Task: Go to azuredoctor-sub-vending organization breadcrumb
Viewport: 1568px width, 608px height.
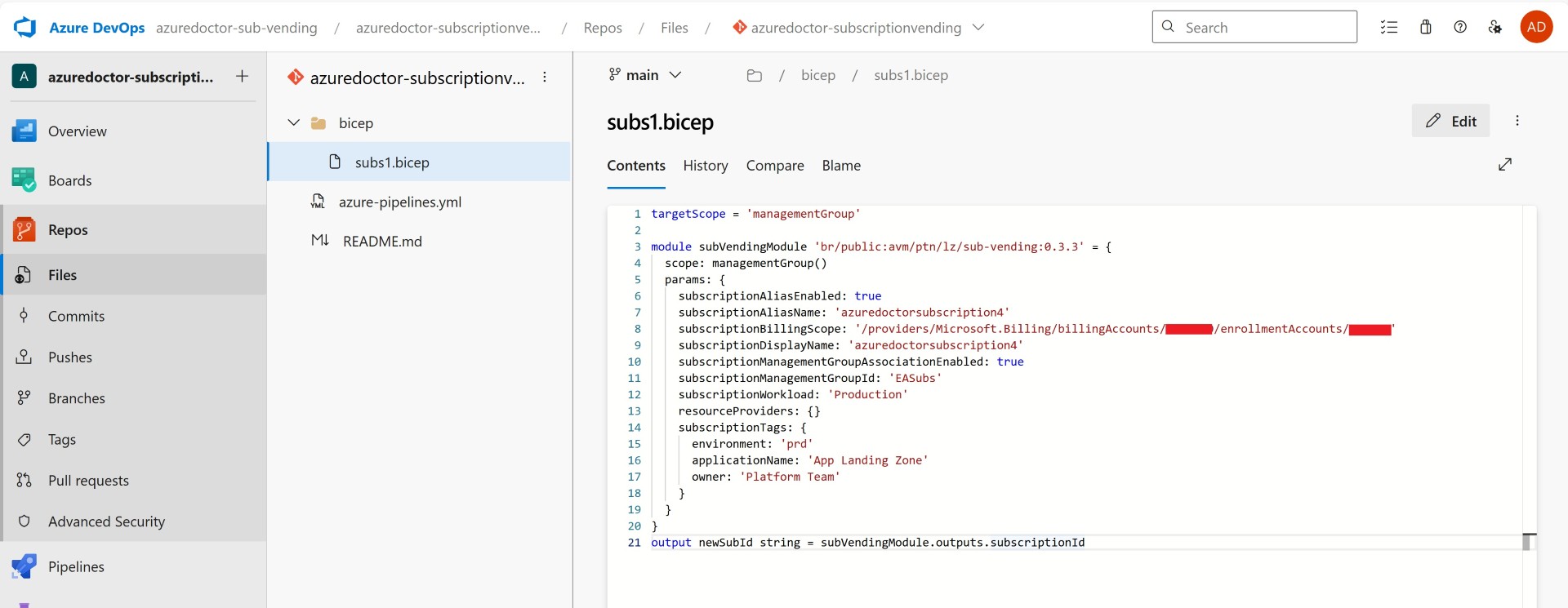Action: point(237,28)
